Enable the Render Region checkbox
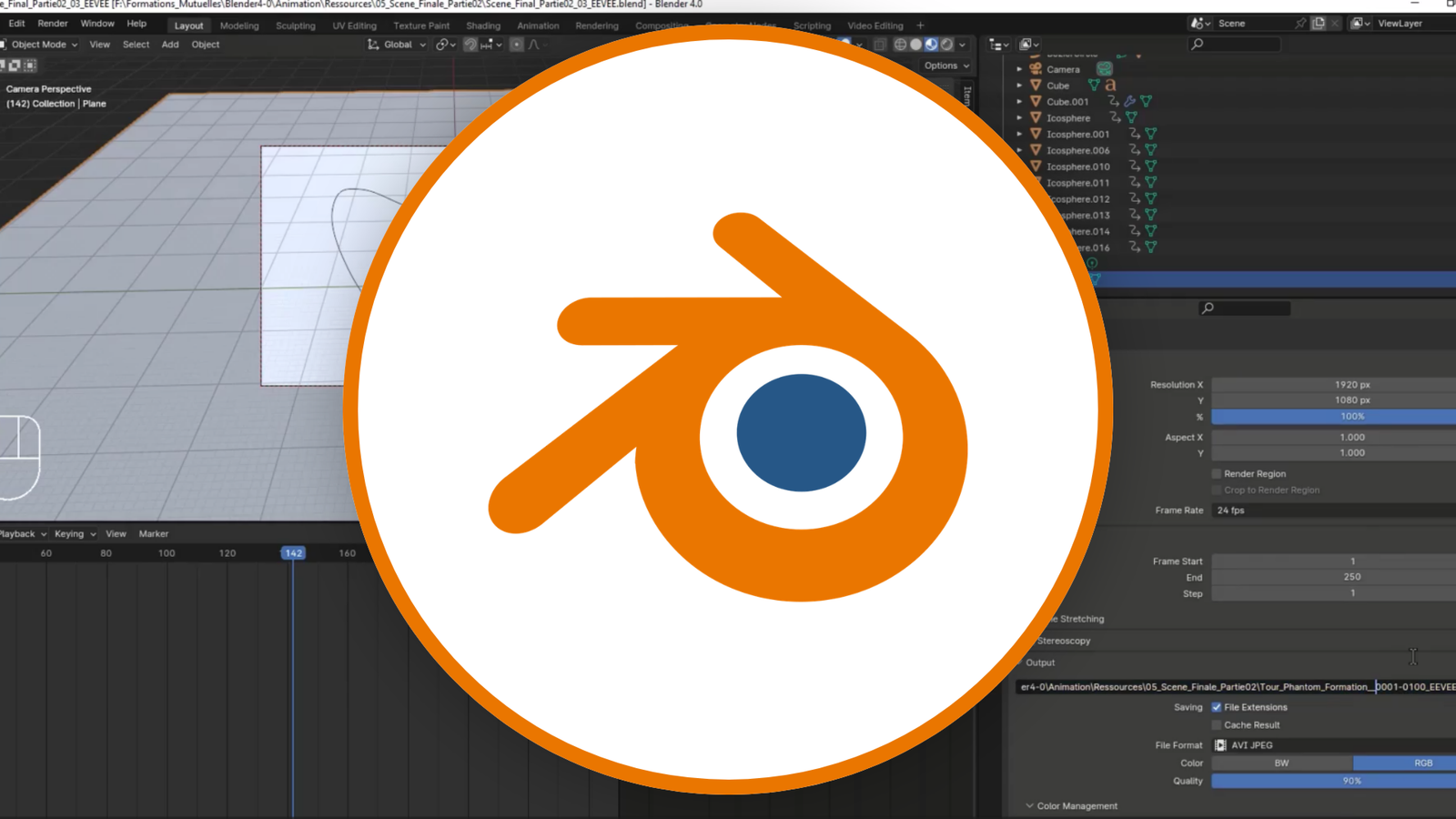Screen dimensions: 1456x819 point(1216,474)
